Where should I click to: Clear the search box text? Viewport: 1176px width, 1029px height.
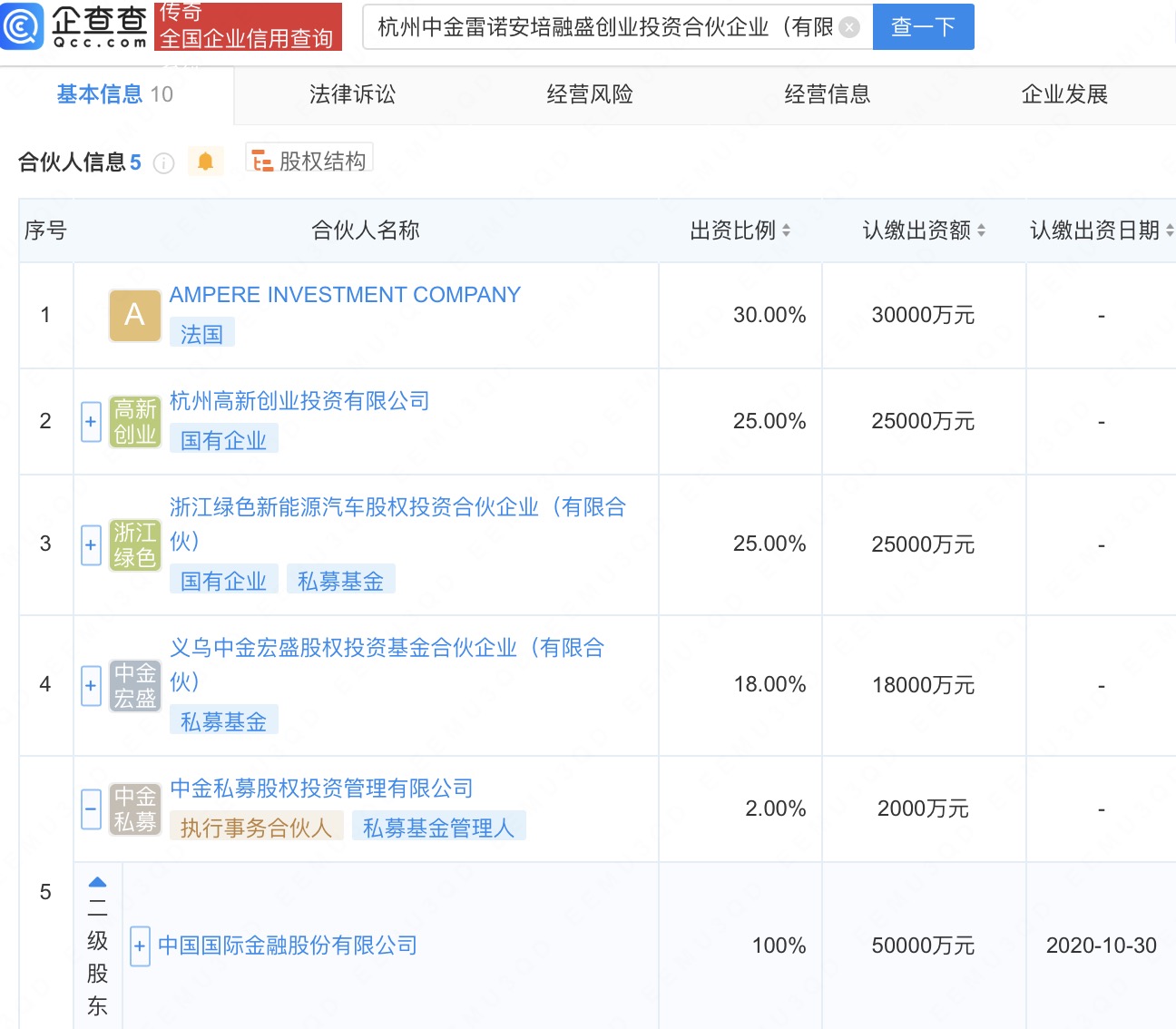pos(849,27)
